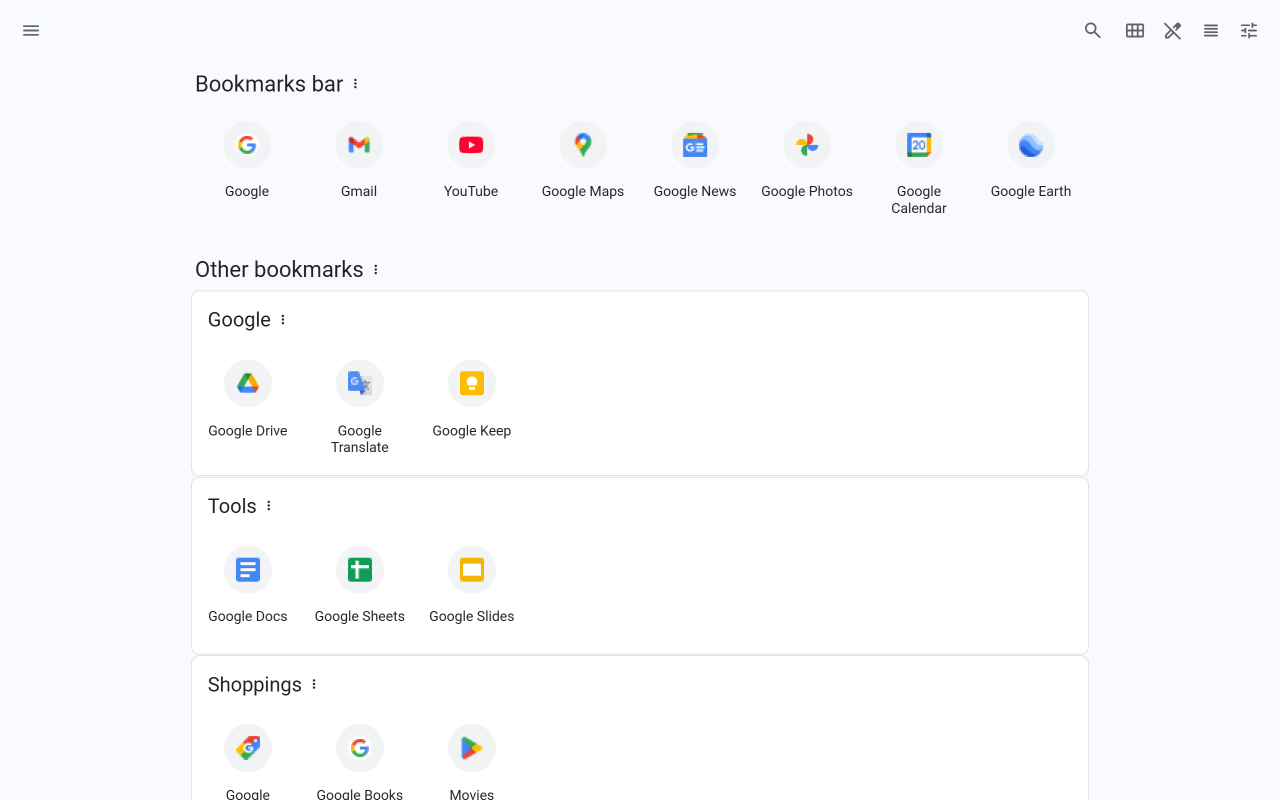Switch to list view layout
Viewport: 1280px width, 800px height.
click(1210, 30)
